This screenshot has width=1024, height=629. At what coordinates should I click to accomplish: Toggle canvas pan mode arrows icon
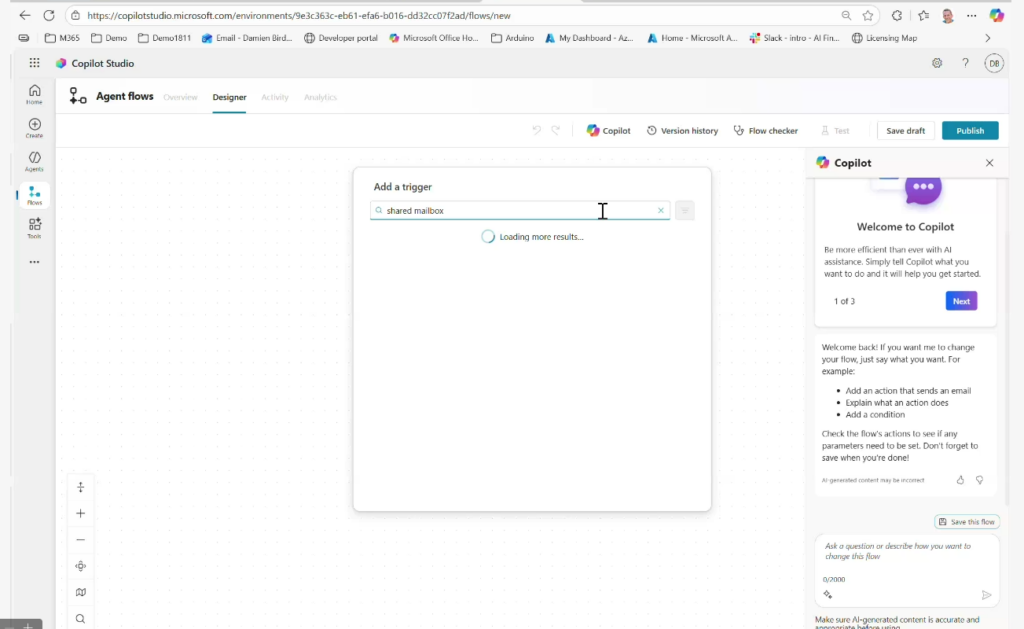[x=80, y=487]
